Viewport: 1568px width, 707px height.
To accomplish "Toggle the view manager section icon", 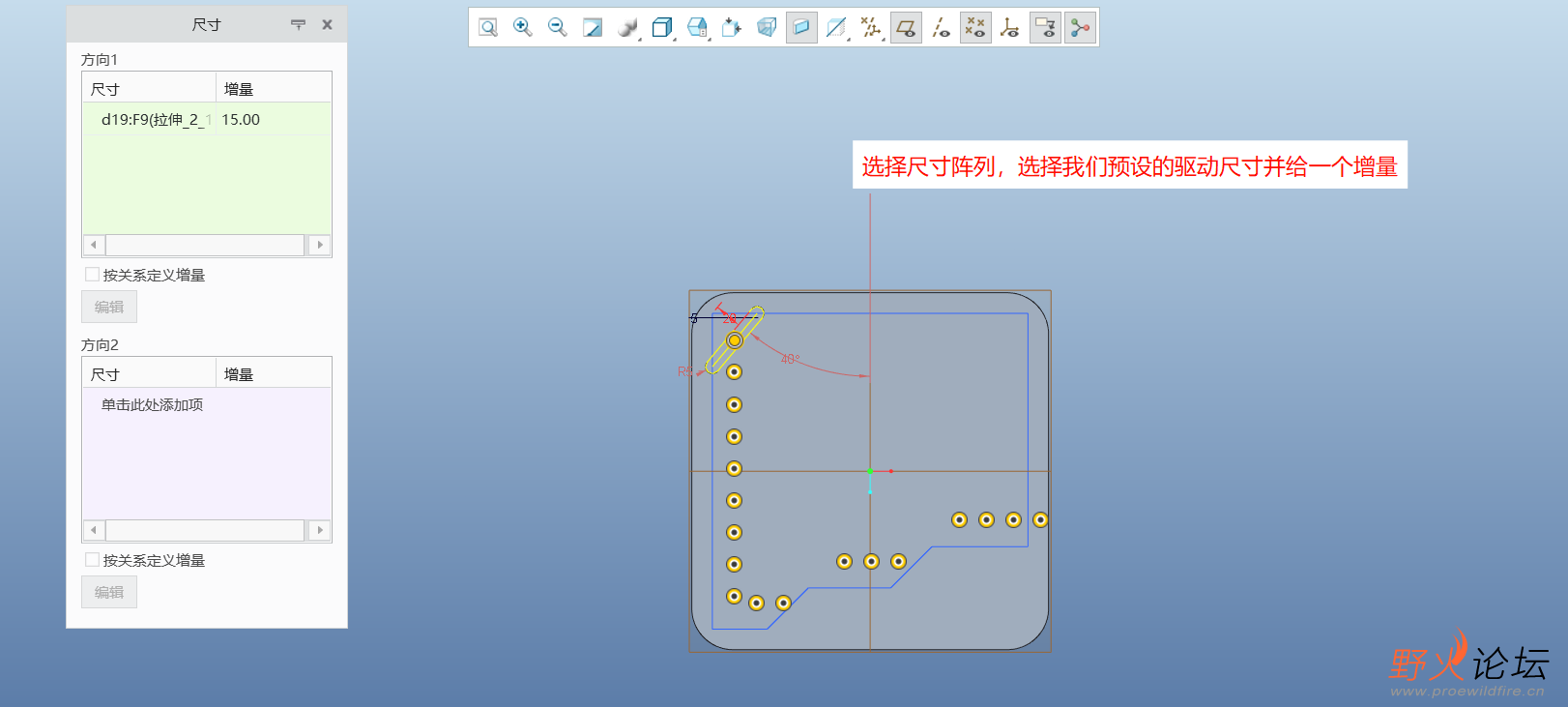I will click(x=801, y=28).
